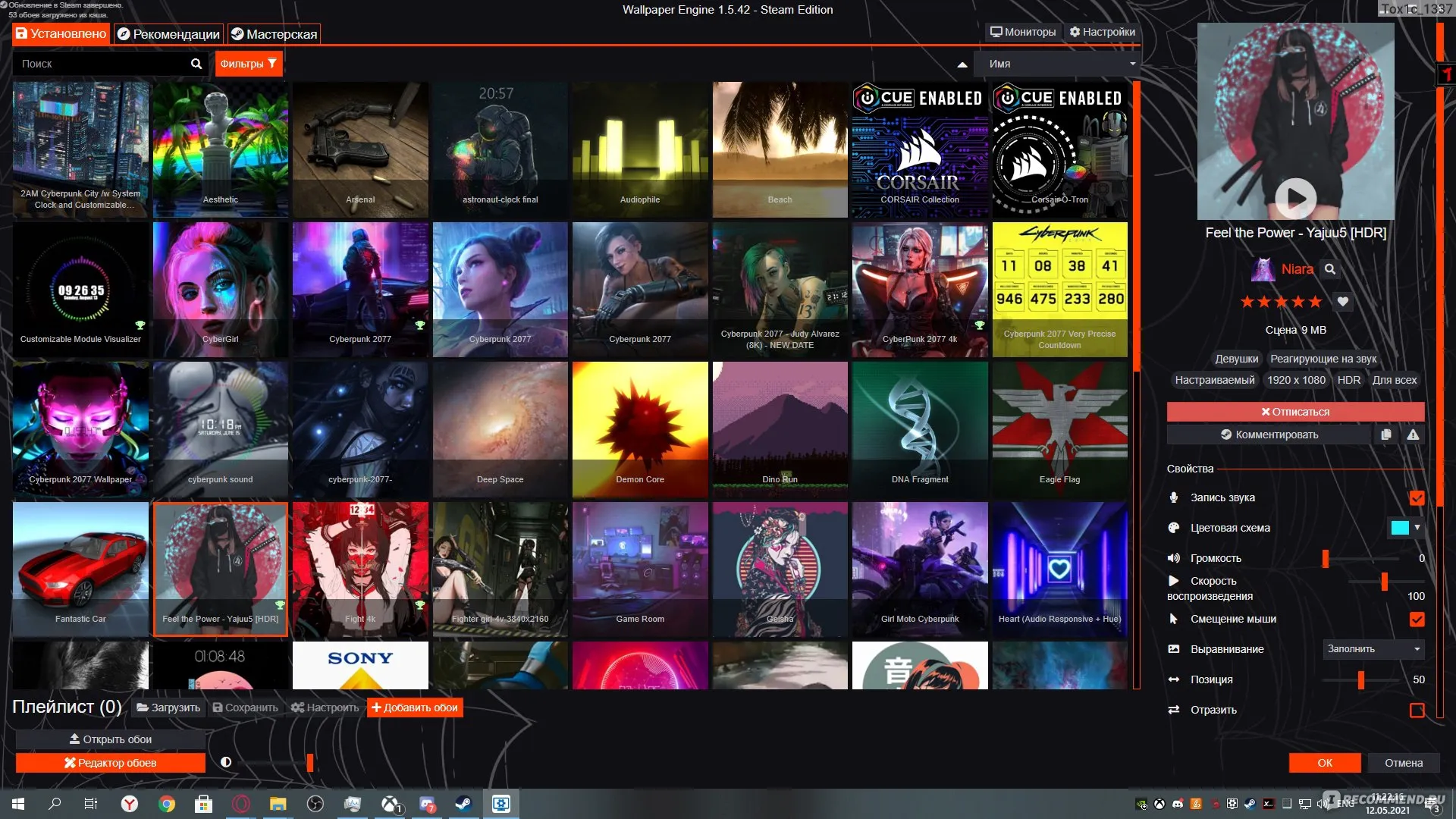Viewport: 1456px width, 819px height.
Task: Click inside the Поиск search field
Action: coord(102,64)
